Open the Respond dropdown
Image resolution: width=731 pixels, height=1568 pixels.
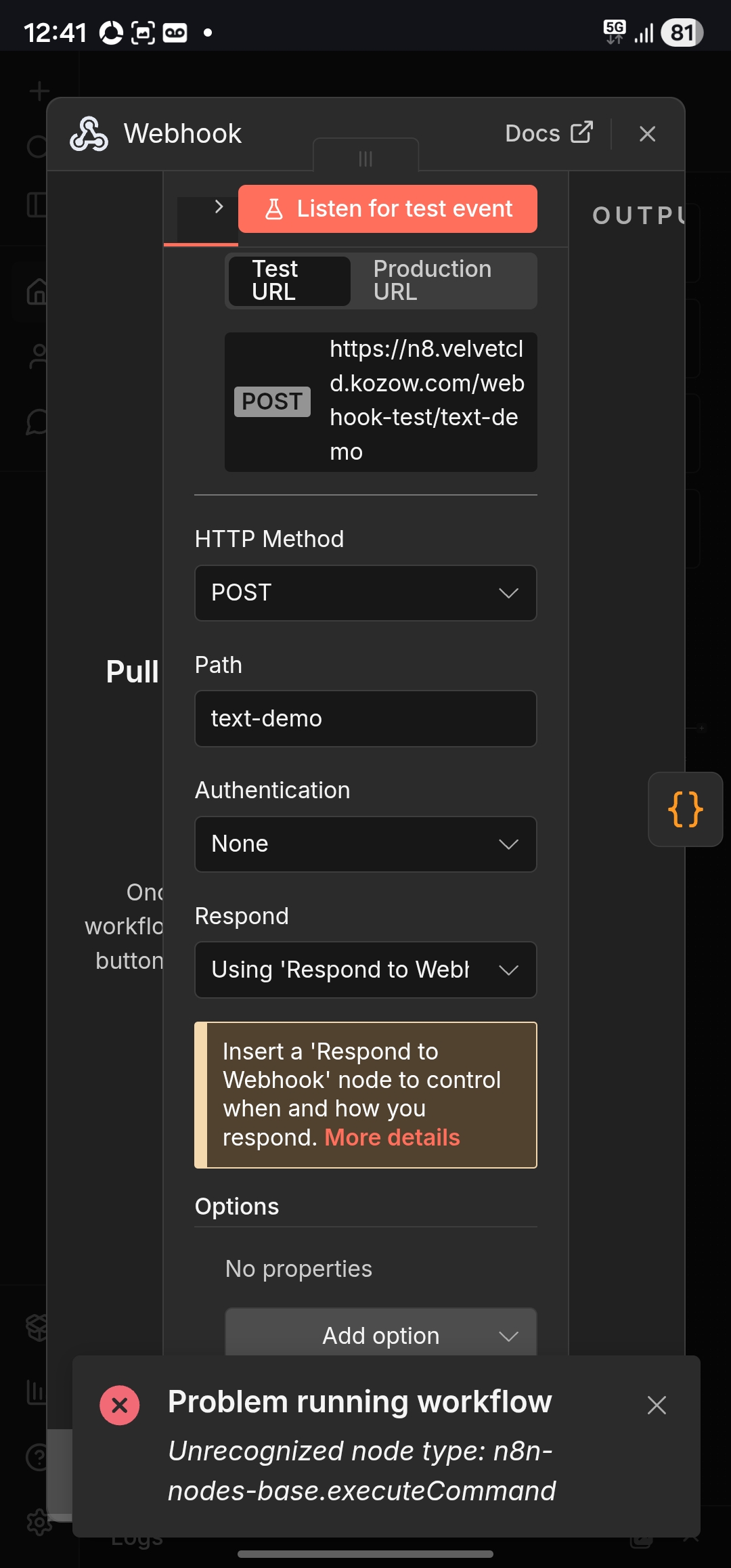pyautogui.click(x=365, y=970)
